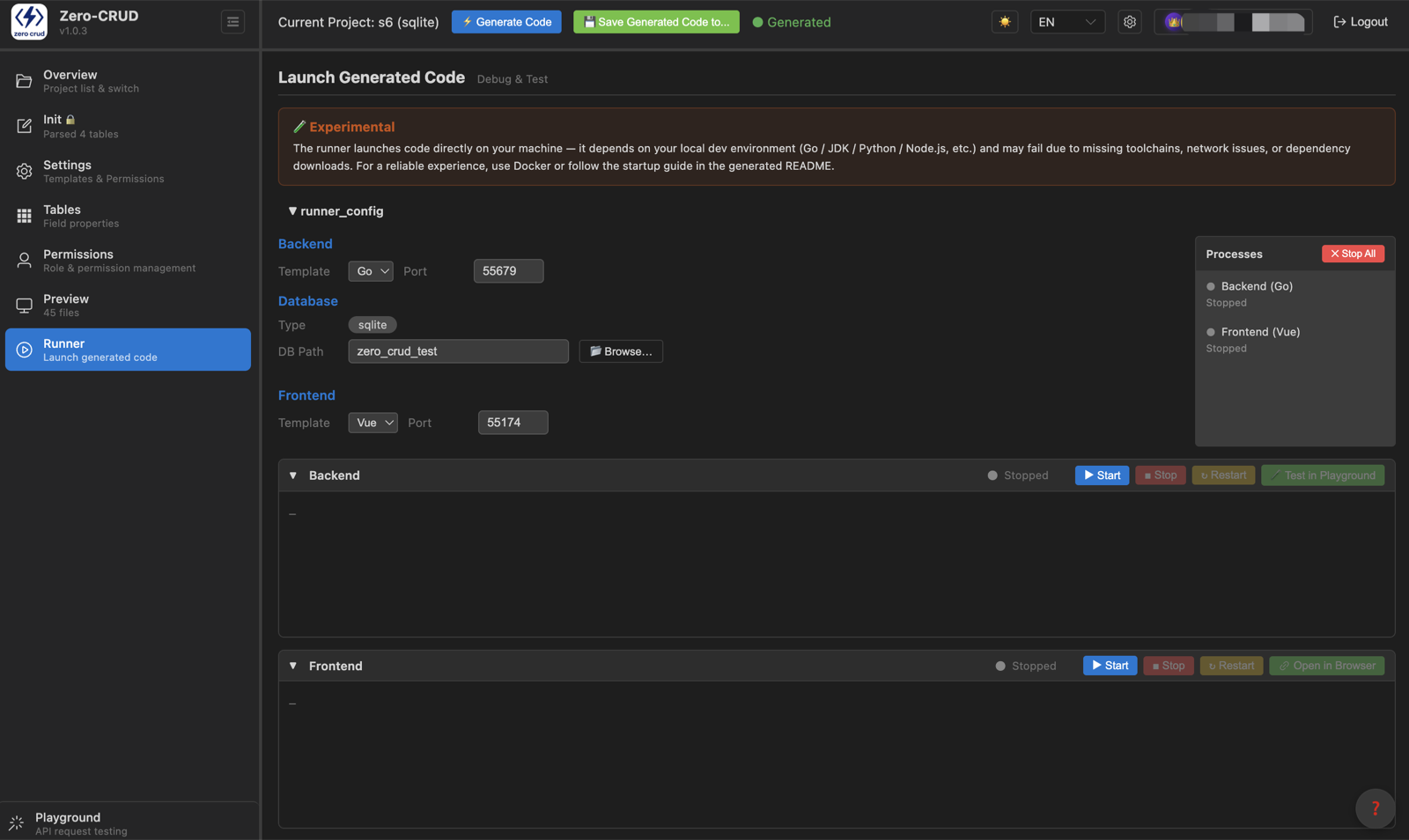The image size is (1409, 840).
Task: Go to Overview project list
Action: tap(128, 81)
